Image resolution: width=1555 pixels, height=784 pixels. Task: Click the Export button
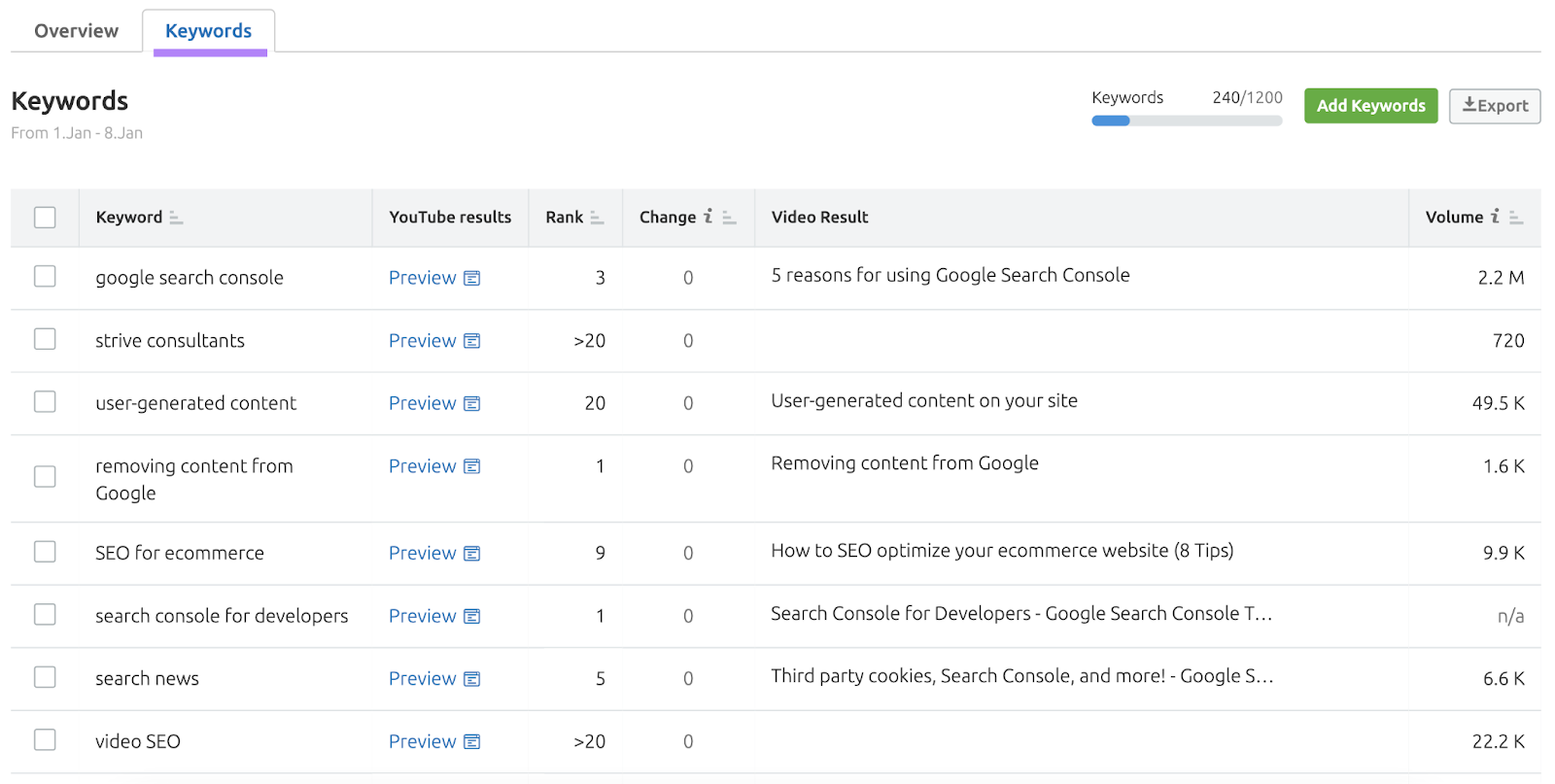click(1495, 106)
